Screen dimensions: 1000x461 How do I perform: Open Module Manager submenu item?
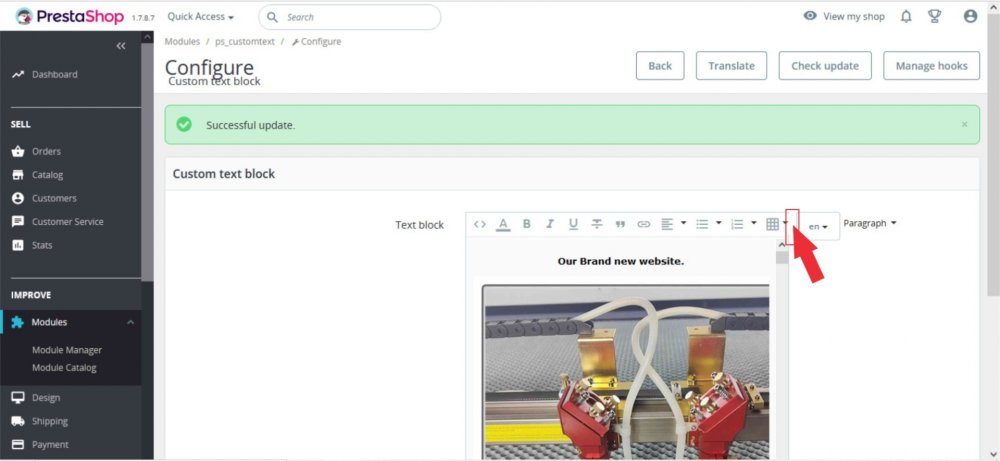[67, 350]
